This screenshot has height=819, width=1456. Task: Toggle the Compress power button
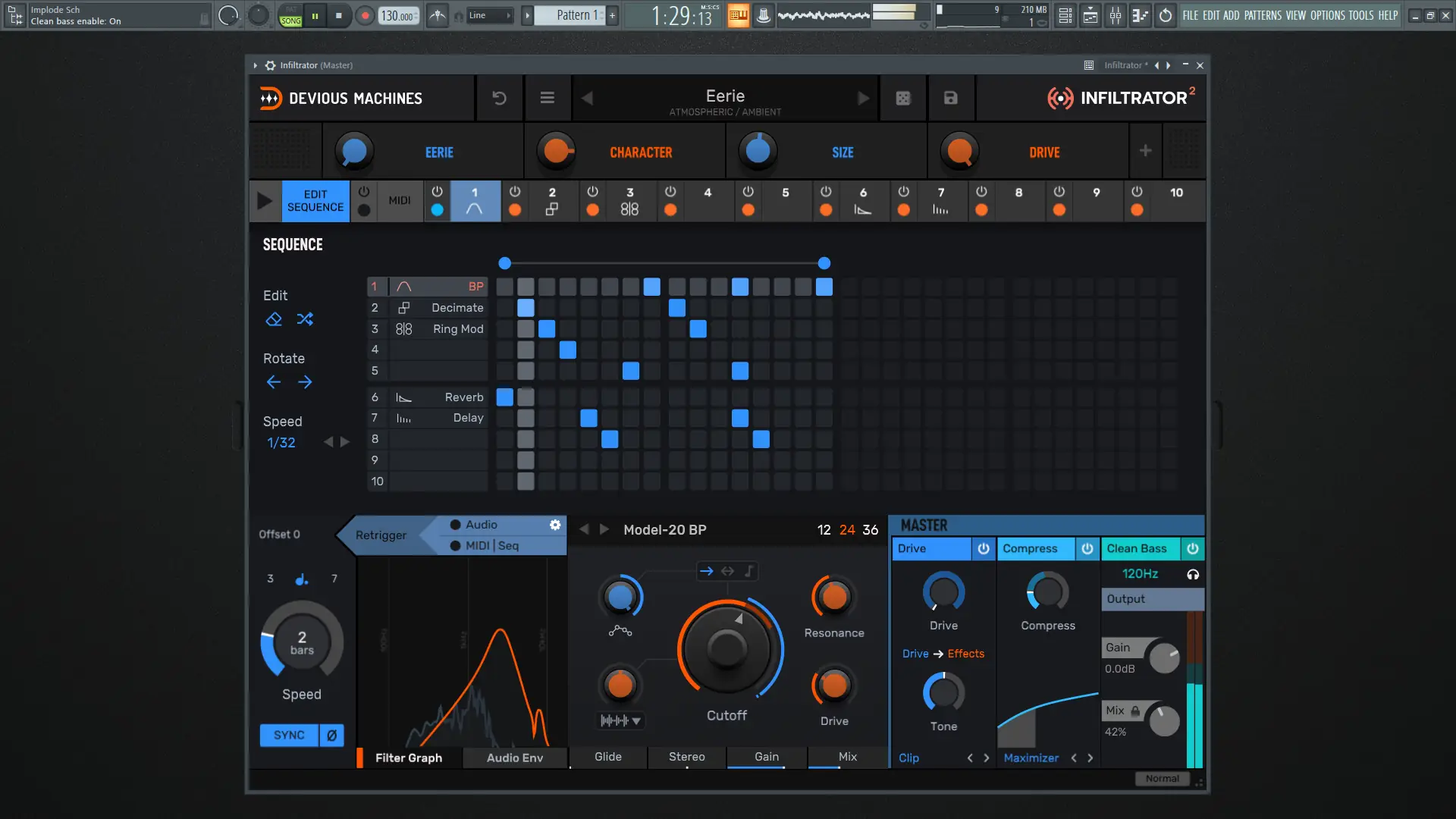click(x=1087, y=548)
